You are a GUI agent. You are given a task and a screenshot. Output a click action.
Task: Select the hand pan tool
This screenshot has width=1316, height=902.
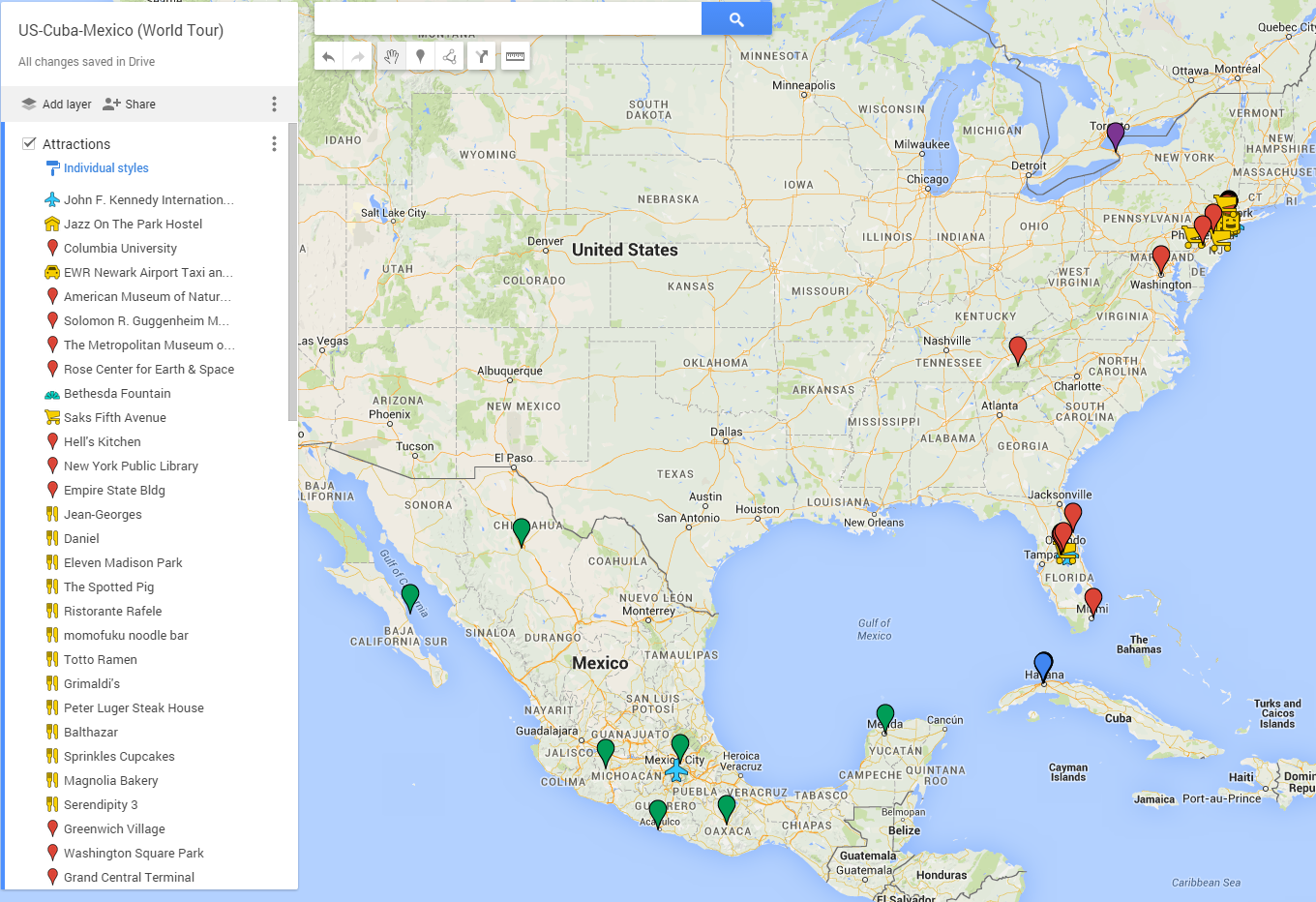[391, 57]
